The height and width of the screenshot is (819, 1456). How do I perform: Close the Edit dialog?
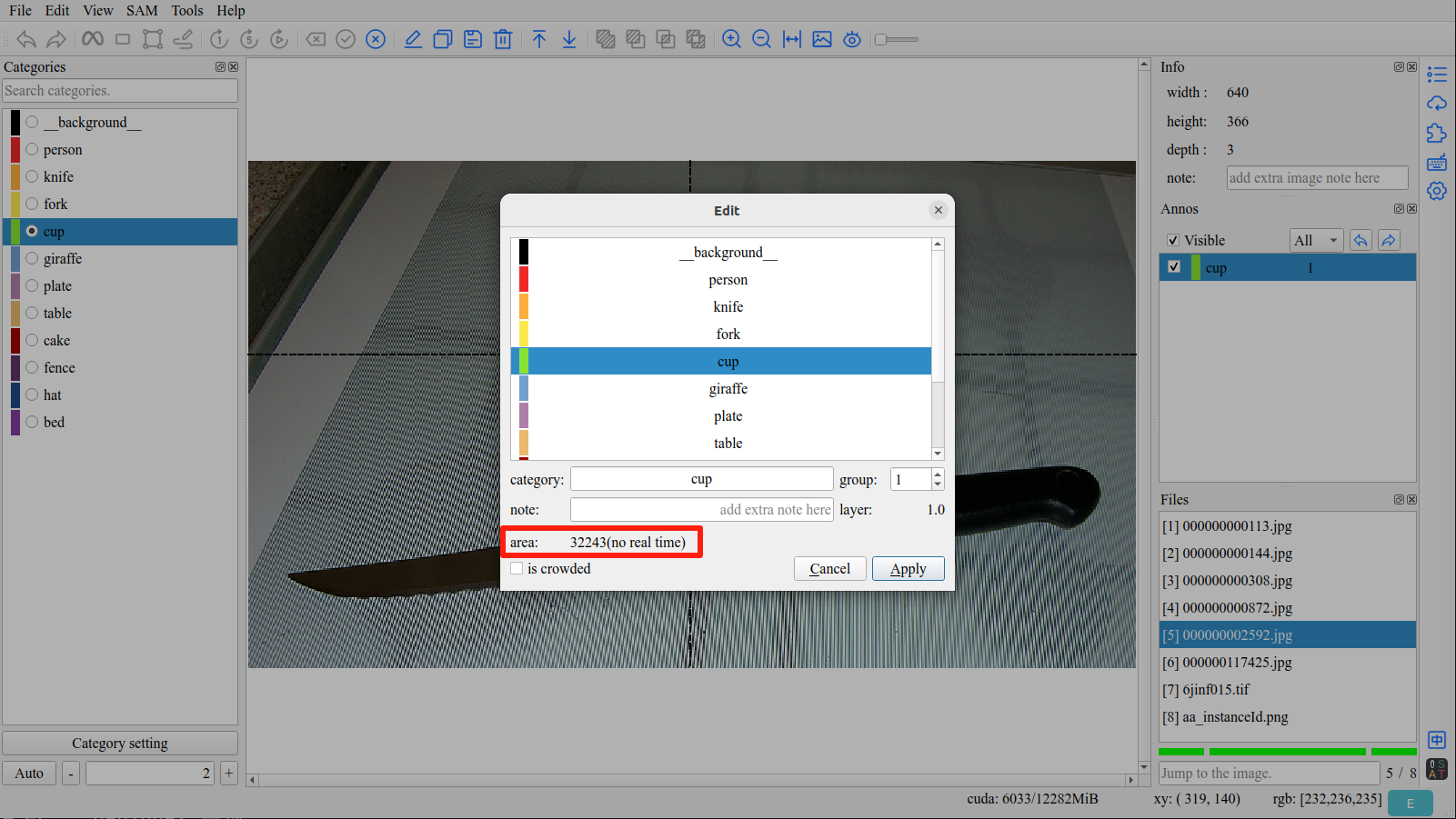click(939, 210)
